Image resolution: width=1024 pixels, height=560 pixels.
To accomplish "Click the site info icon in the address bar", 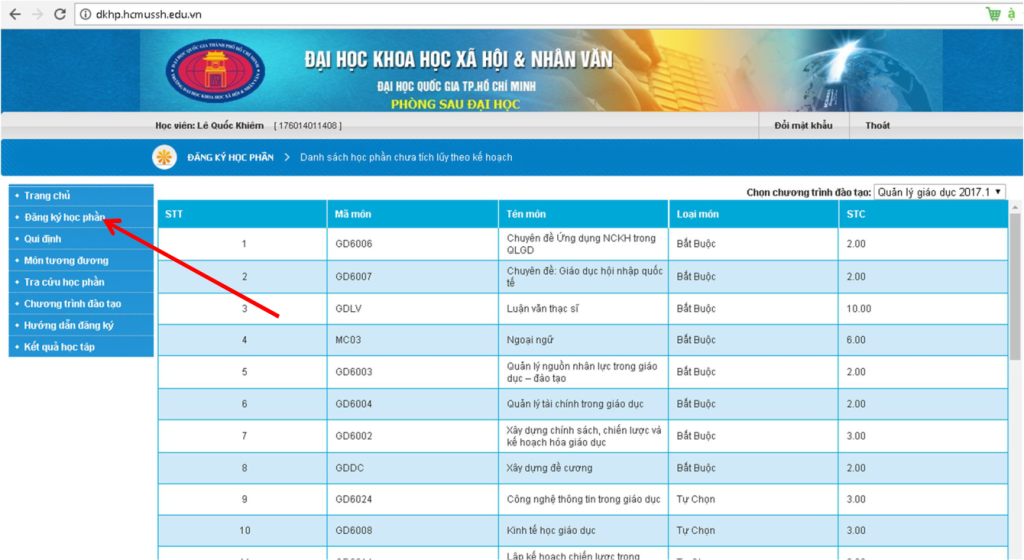I will coord(85,14).
